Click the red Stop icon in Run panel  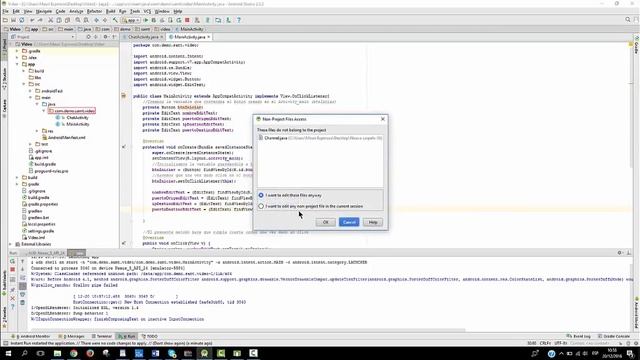(x=13, y=270)
